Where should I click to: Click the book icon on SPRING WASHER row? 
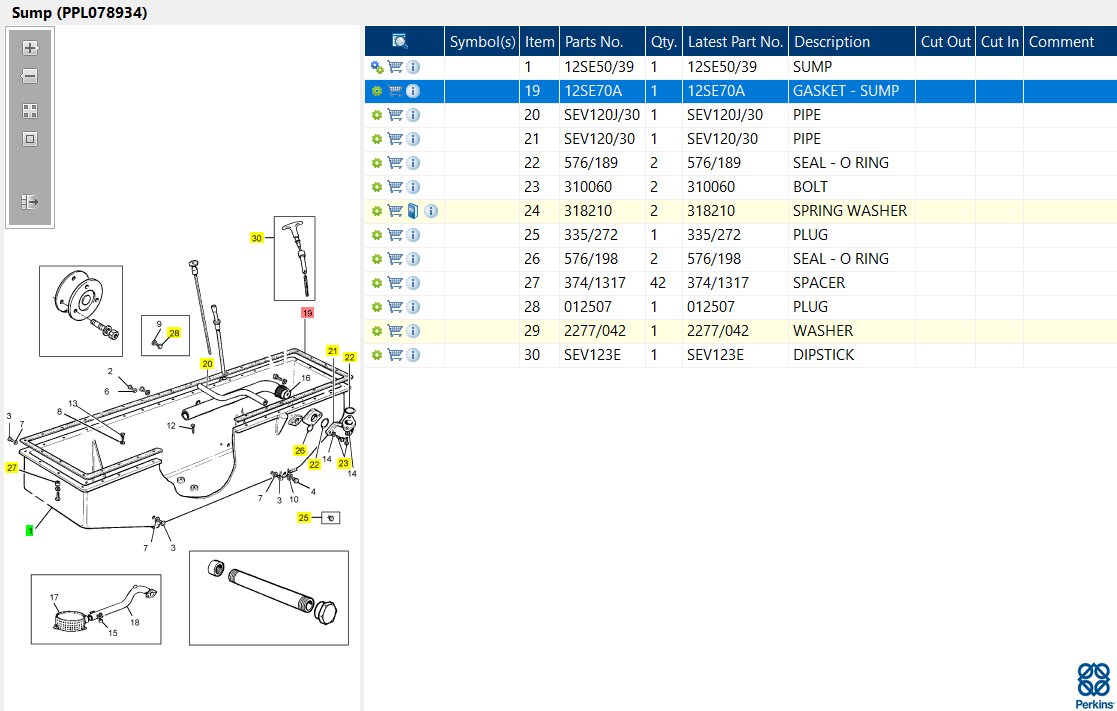tap(413, 211)
